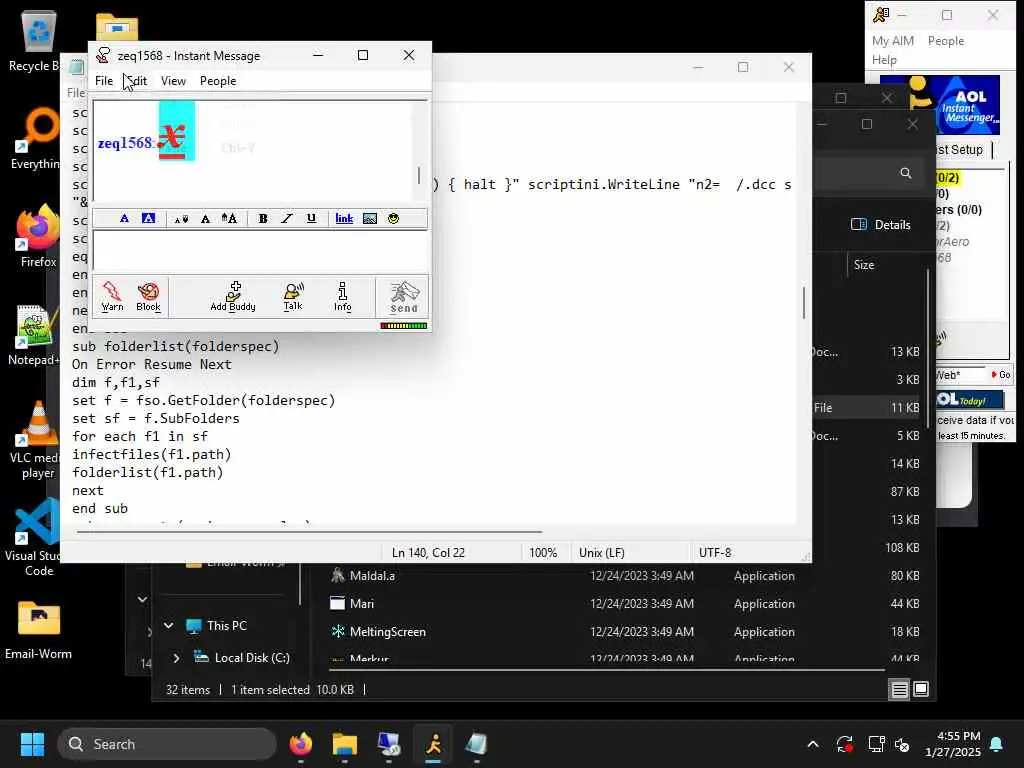Open the notification bell in the taskbar
Viewport: 1024px width, 768px height.
coord(997,744)
